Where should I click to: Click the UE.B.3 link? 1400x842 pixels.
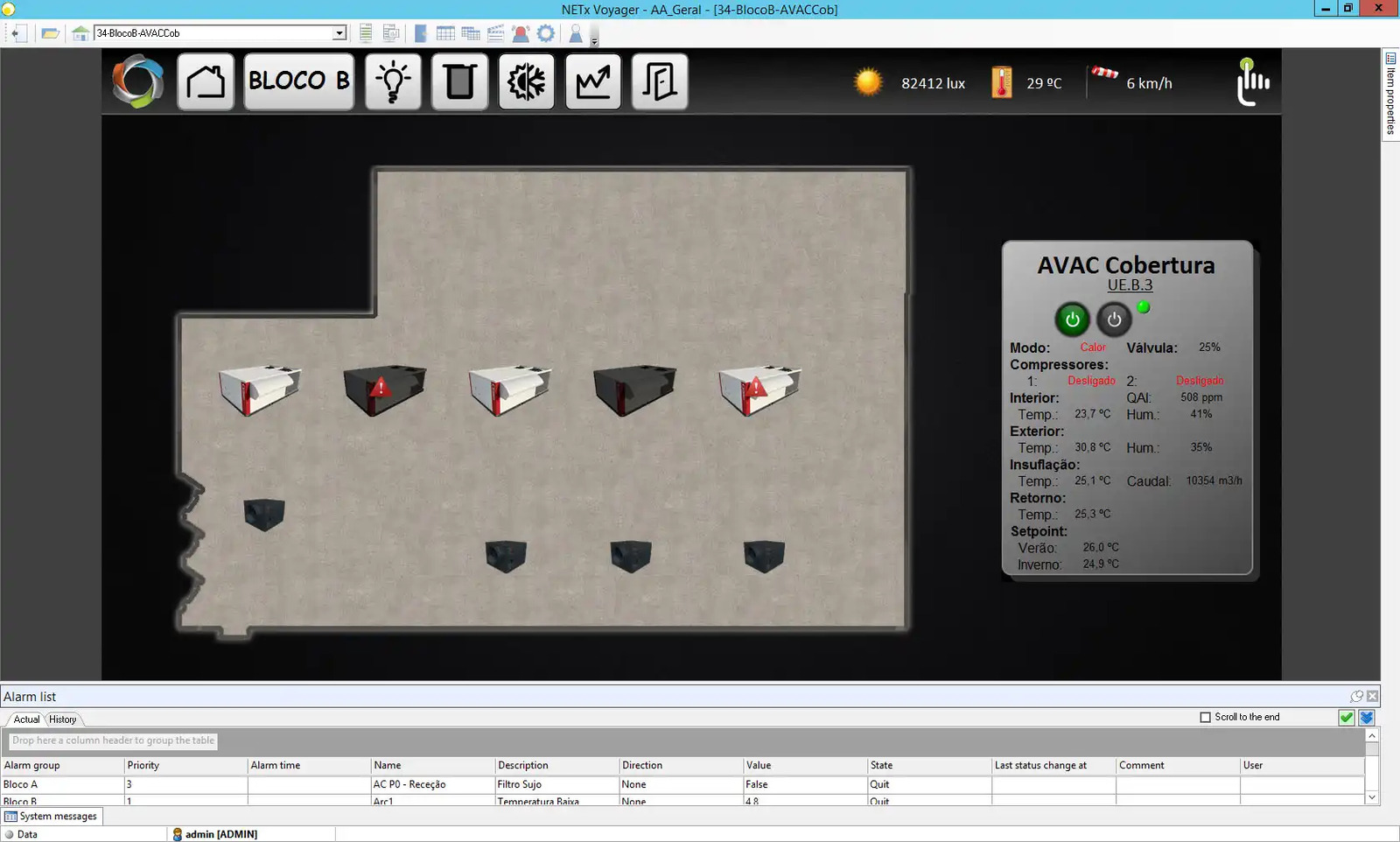coord(1130,285)
